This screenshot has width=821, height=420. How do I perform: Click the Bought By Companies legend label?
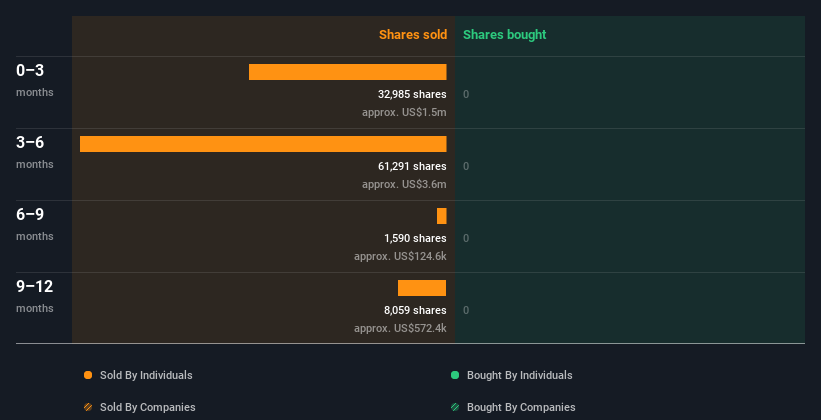point(521,407)
